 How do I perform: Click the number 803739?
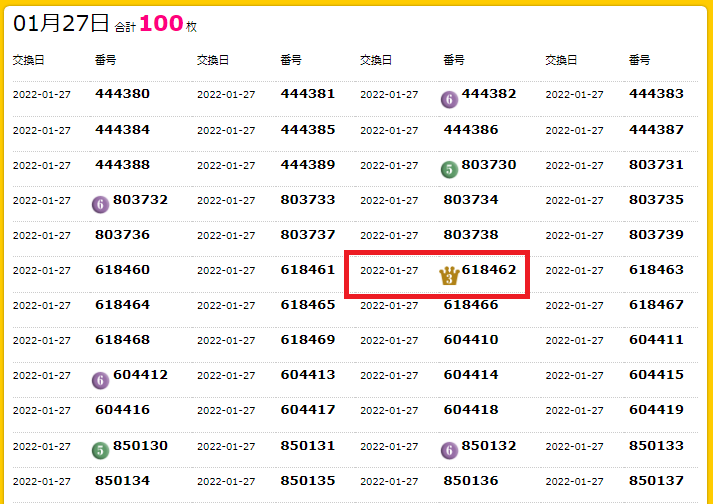point(656,234)
